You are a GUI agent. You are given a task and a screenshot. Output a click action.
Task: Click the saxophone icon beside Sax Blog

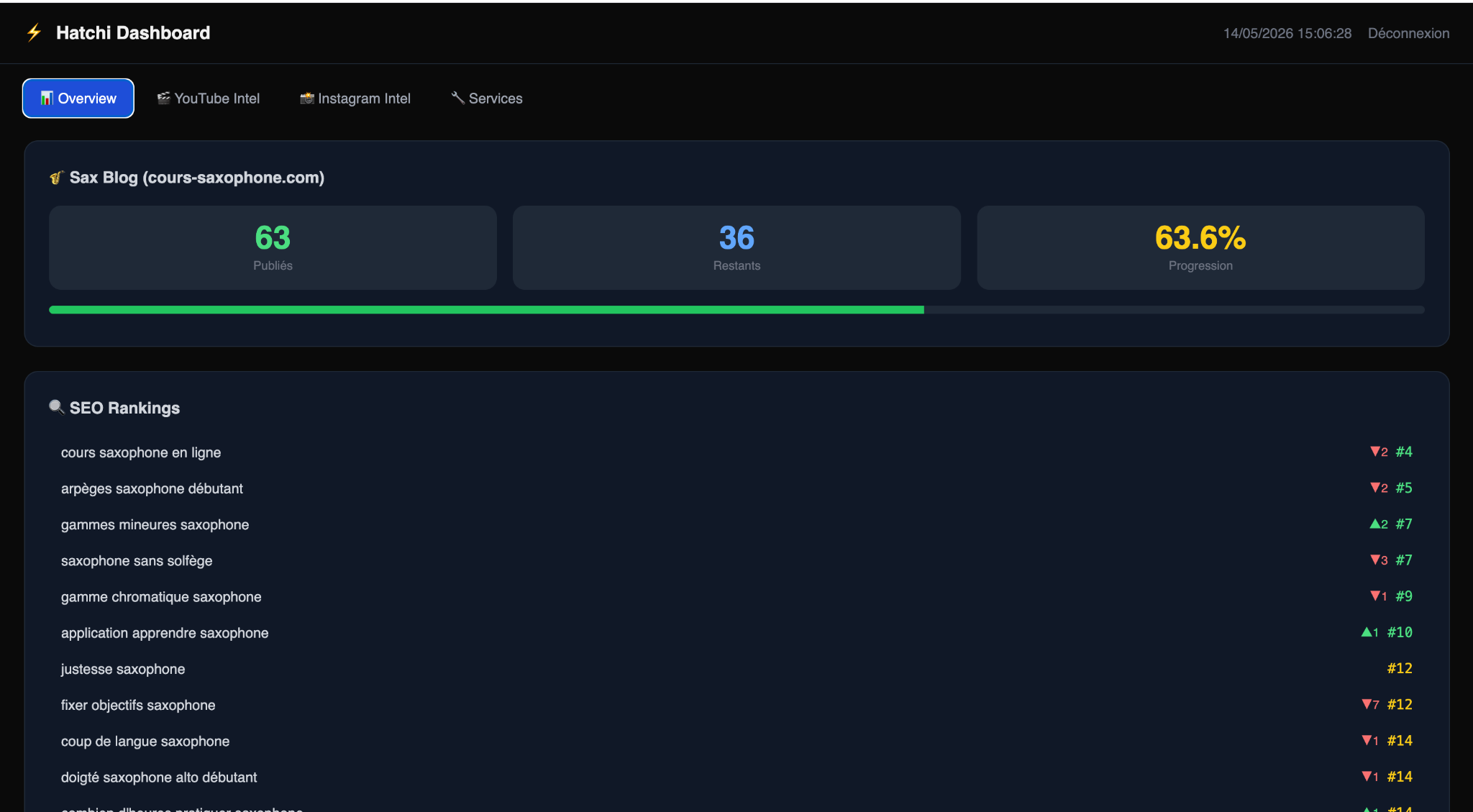pyautogui.click(x=57, y=178)
